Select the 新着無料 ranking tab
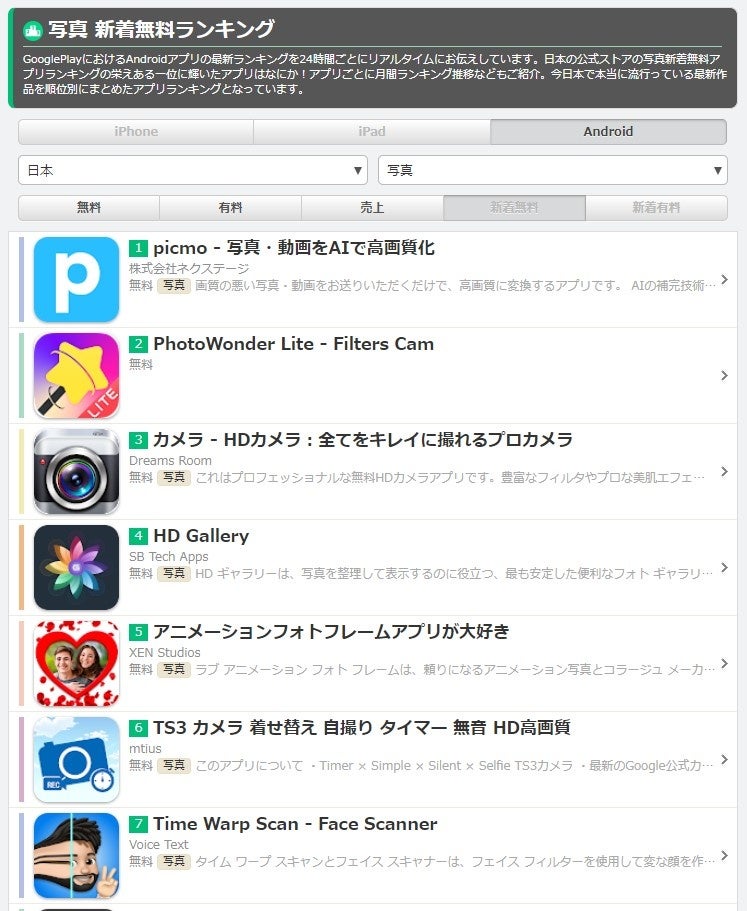This screenshot has width=747, height=911. [x=514, y=207]
